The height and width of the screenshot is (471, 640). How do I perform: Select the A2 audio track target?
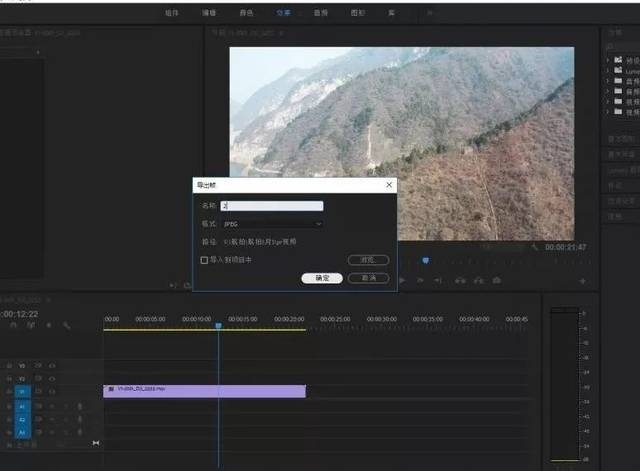pos(23,419)
